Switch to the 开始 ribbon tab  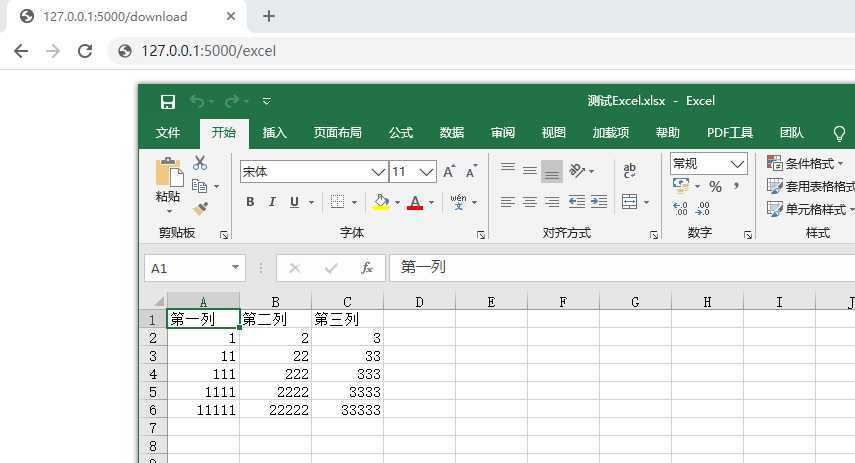[x=224, y=133]
